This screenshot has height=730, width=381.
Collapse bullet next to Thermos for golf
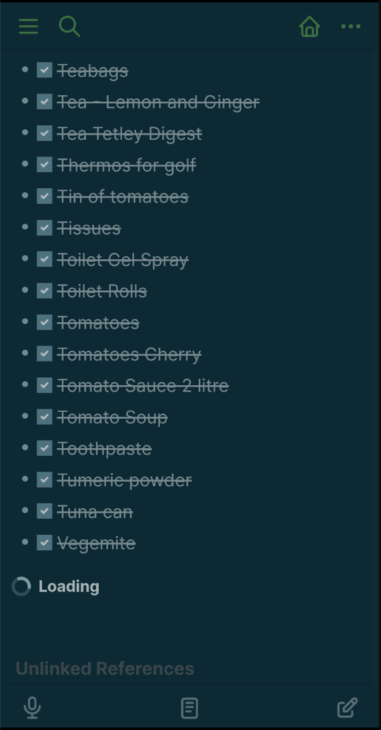coord(25,164)
